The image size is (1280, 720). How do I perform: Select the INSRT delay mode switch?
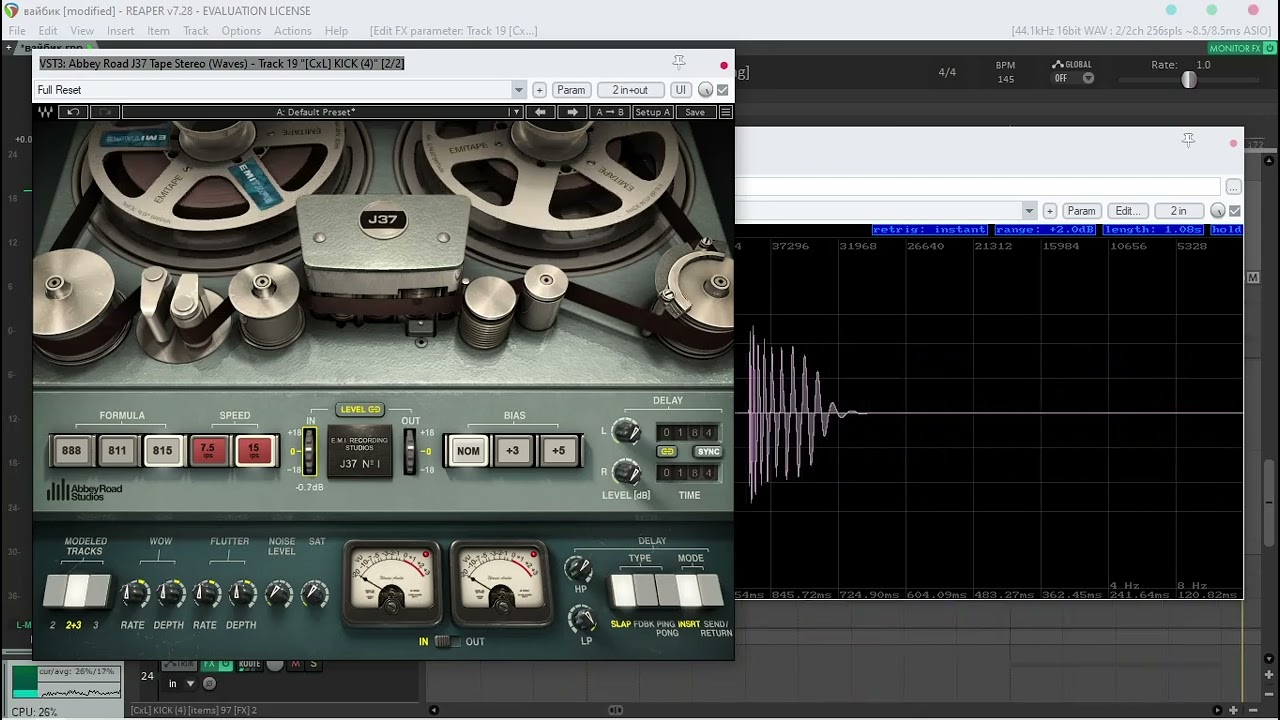pyautogui.click(x=688, y=591)
